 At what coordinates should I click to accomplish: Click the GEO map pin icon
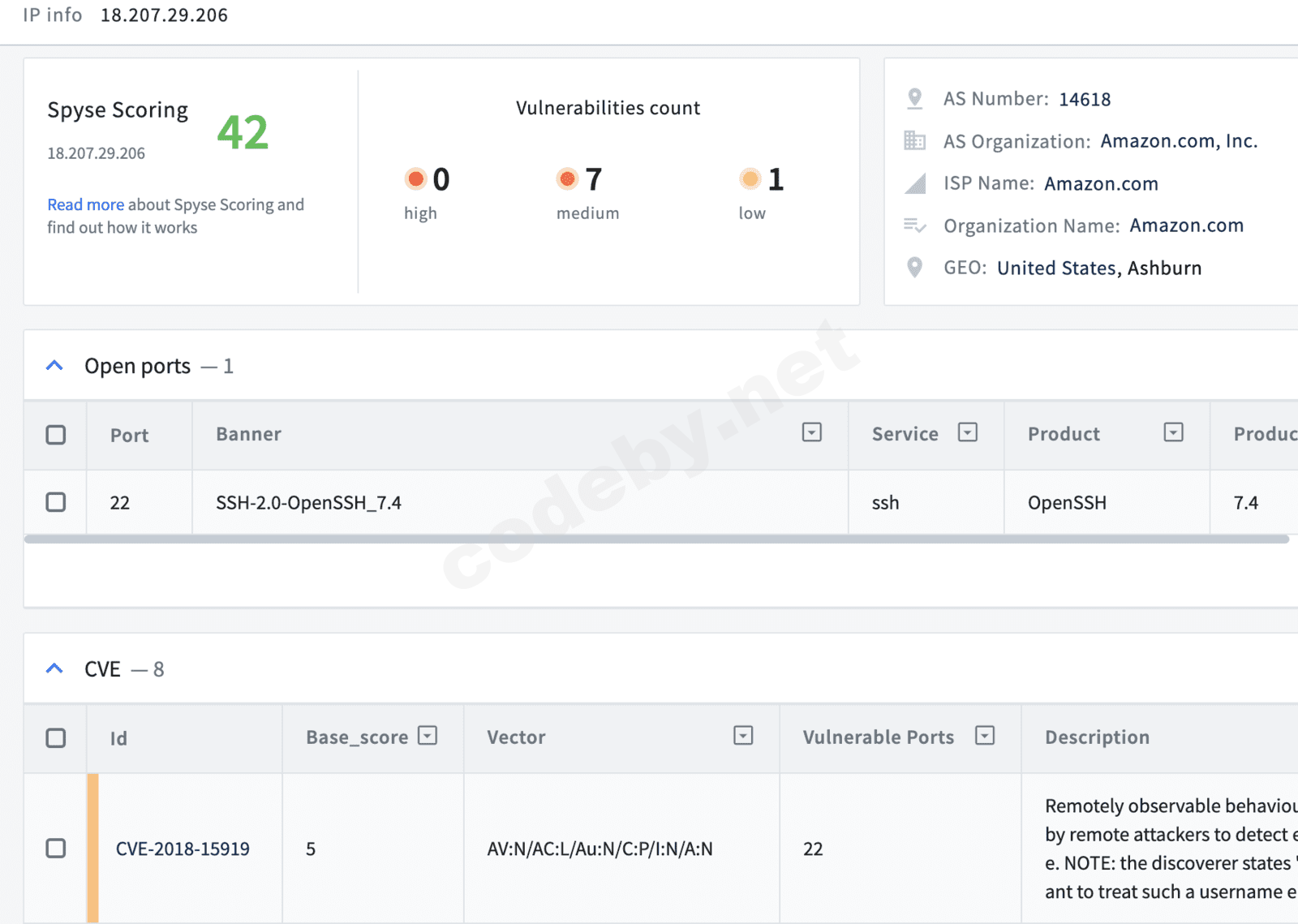pos(914,268)
